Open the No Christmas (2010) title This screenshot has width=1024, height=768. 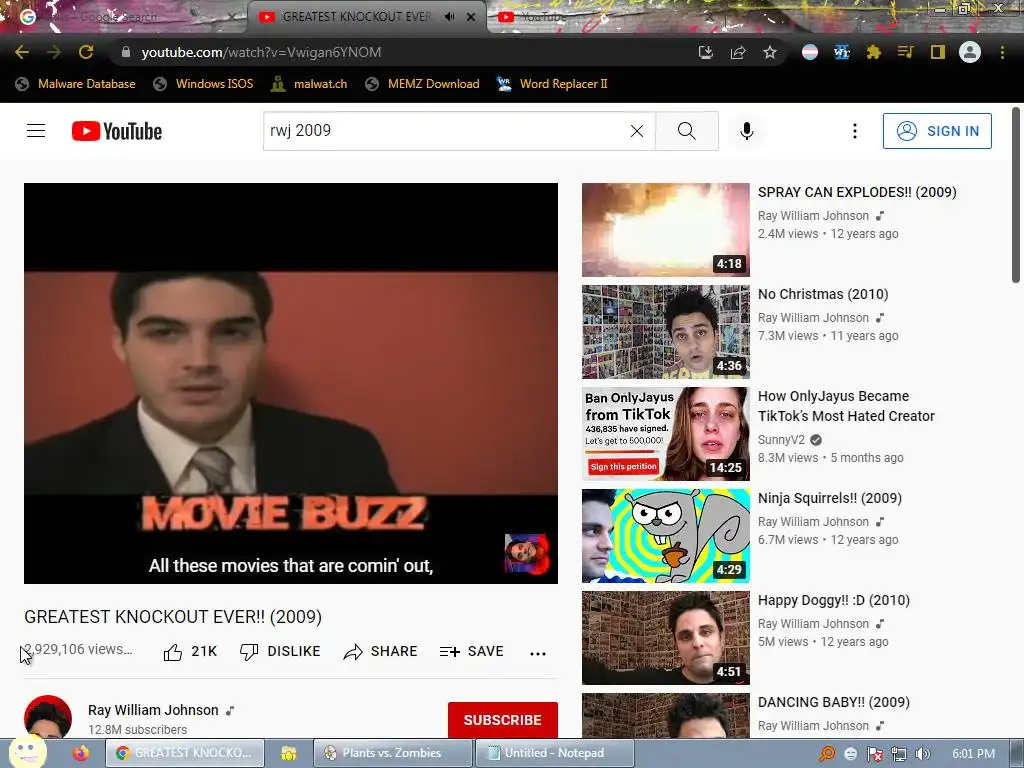click(823, 294)
